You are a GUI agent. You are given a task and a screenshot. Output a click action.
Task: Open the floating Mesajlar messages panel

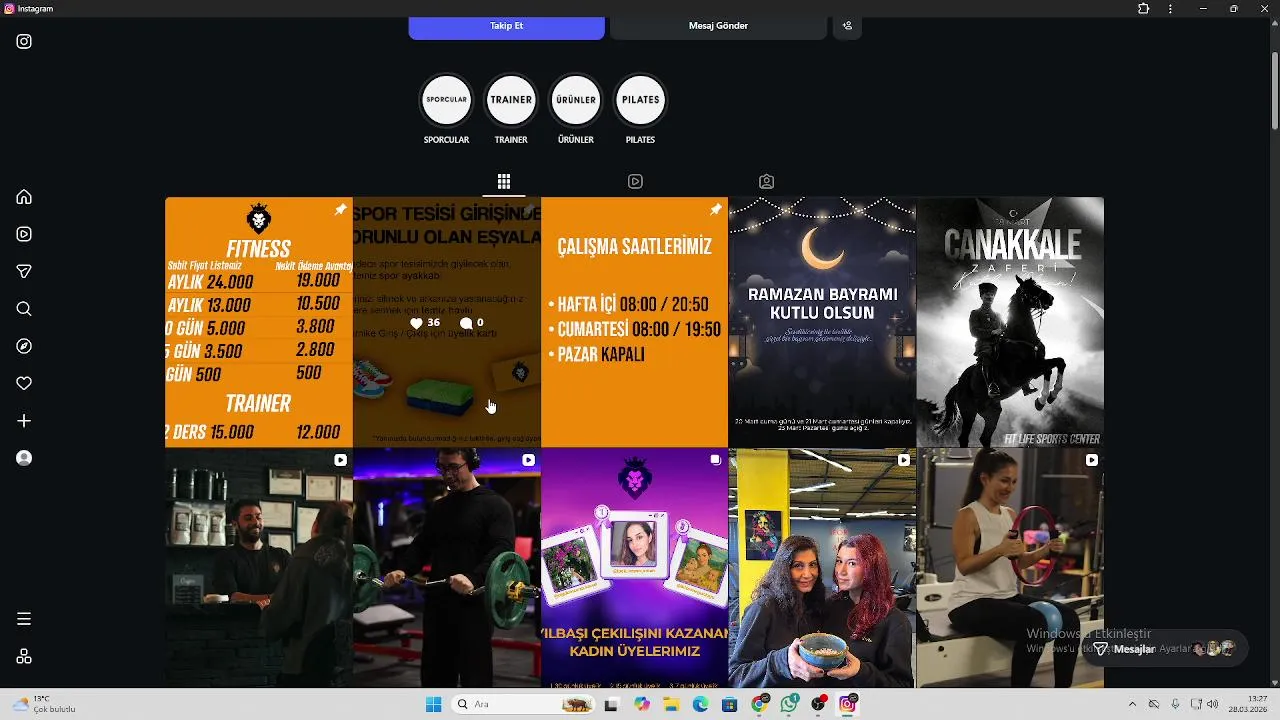coord(1165,649)
